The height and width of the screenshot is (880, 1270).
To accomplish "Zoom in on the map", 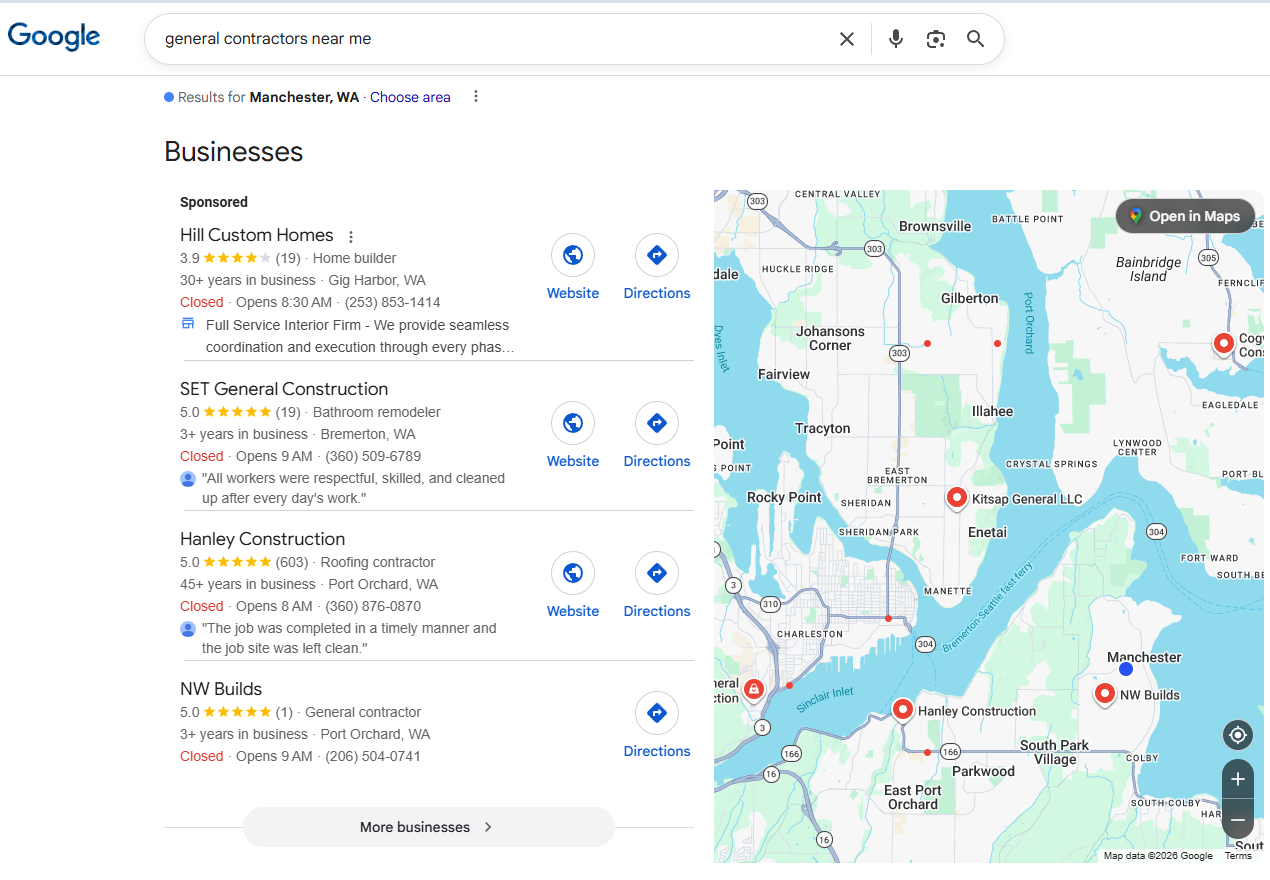I will (x=1237, y=779).
